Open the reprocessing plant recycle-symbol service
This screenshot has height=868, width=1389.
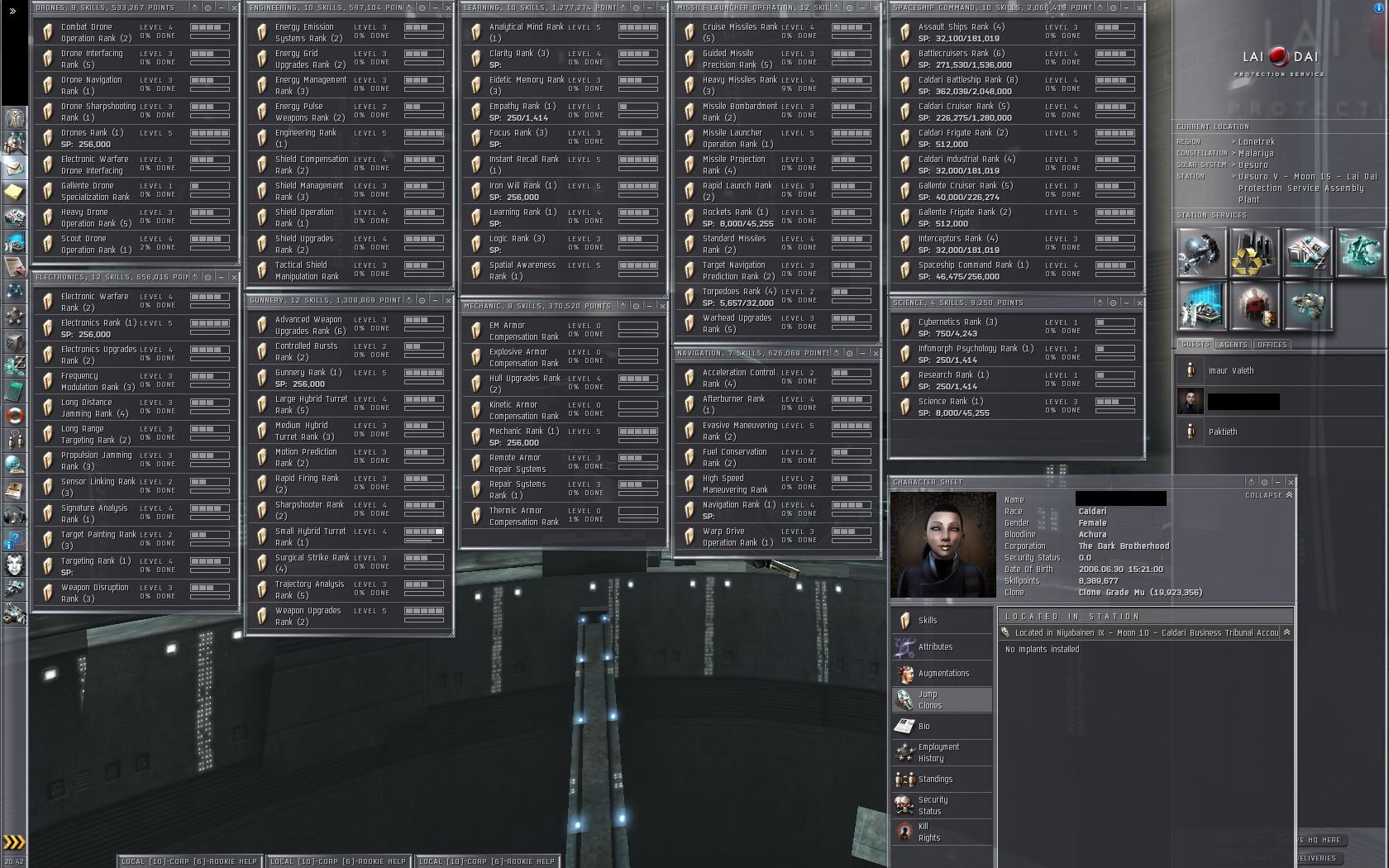coord(1253,253)
